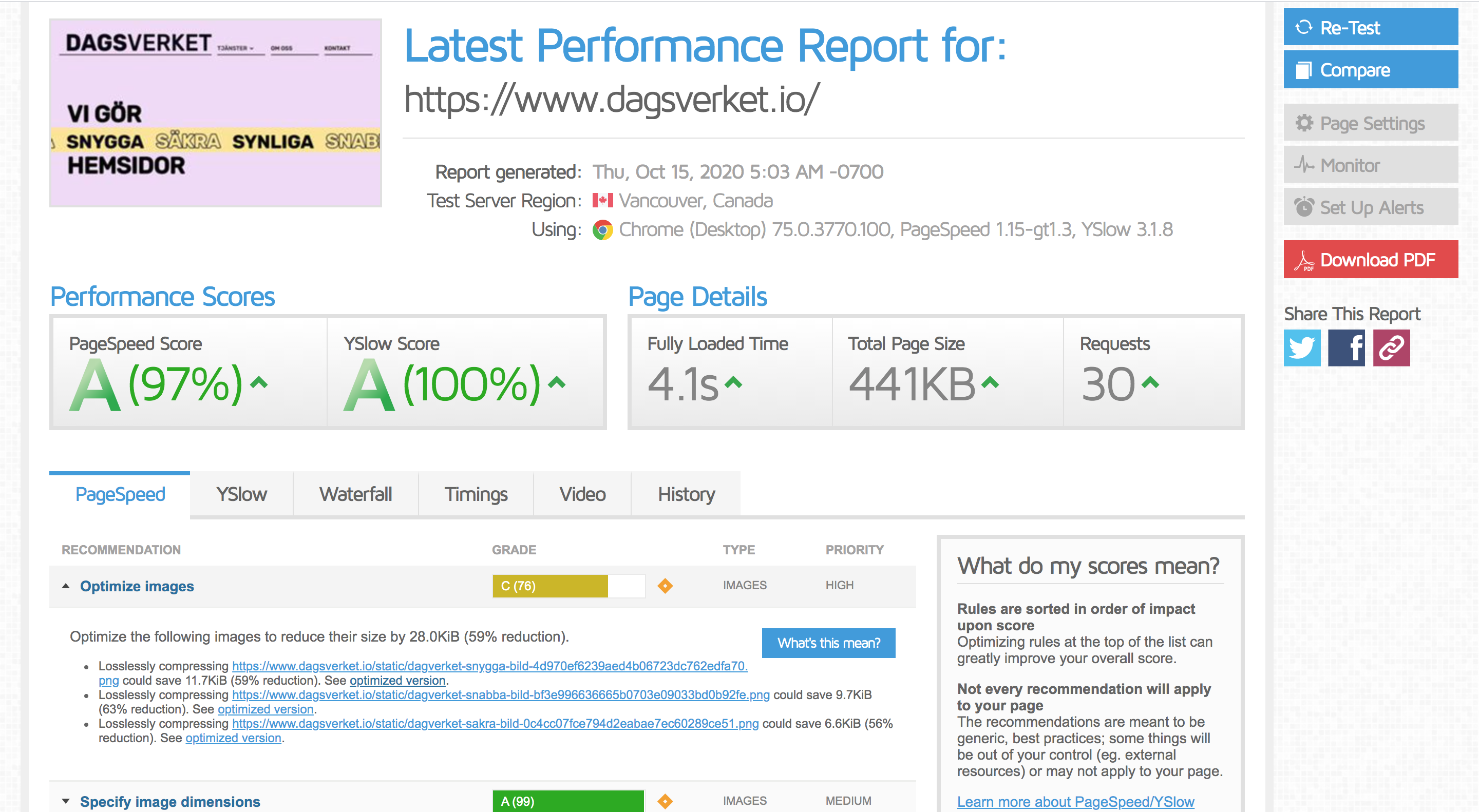Click the Re-Test button
This screenshot has width=1479, height=812.
1371,27
